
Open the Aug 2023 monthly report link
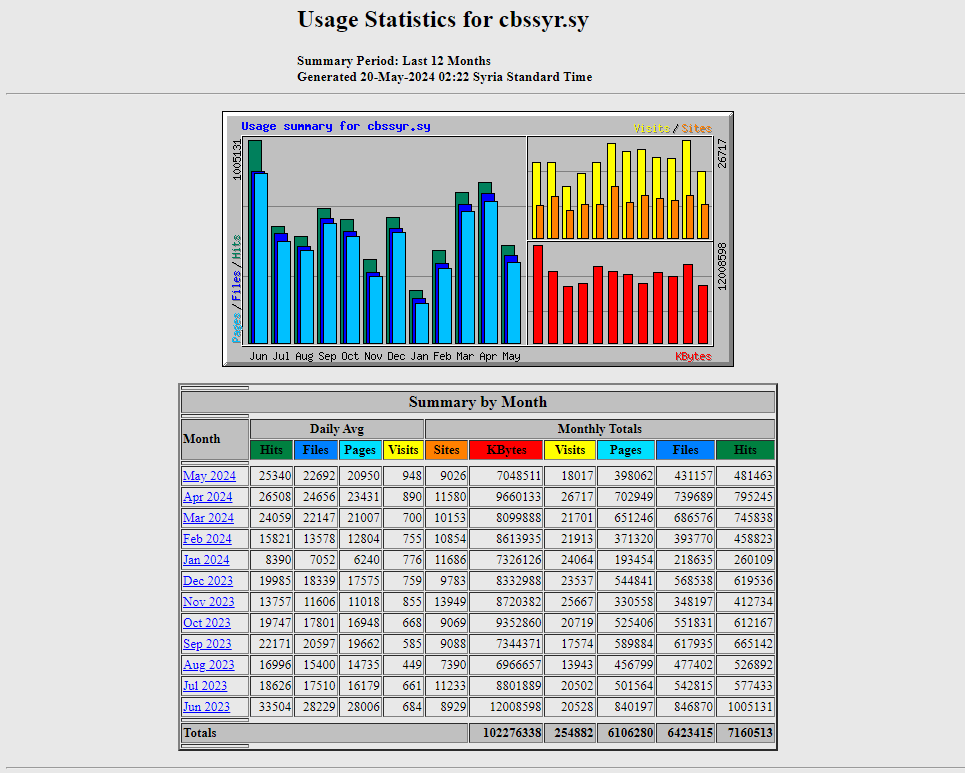tap(209, 665)
